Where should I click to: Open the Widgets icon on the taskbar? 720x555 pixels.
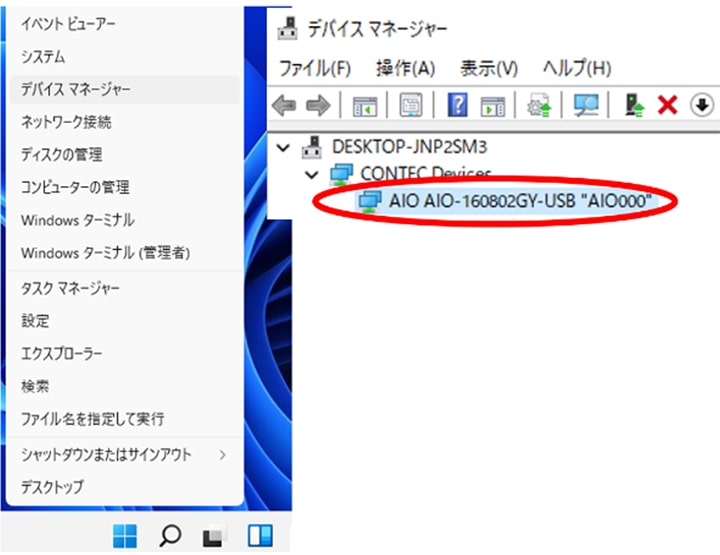[x=260, y=536]
